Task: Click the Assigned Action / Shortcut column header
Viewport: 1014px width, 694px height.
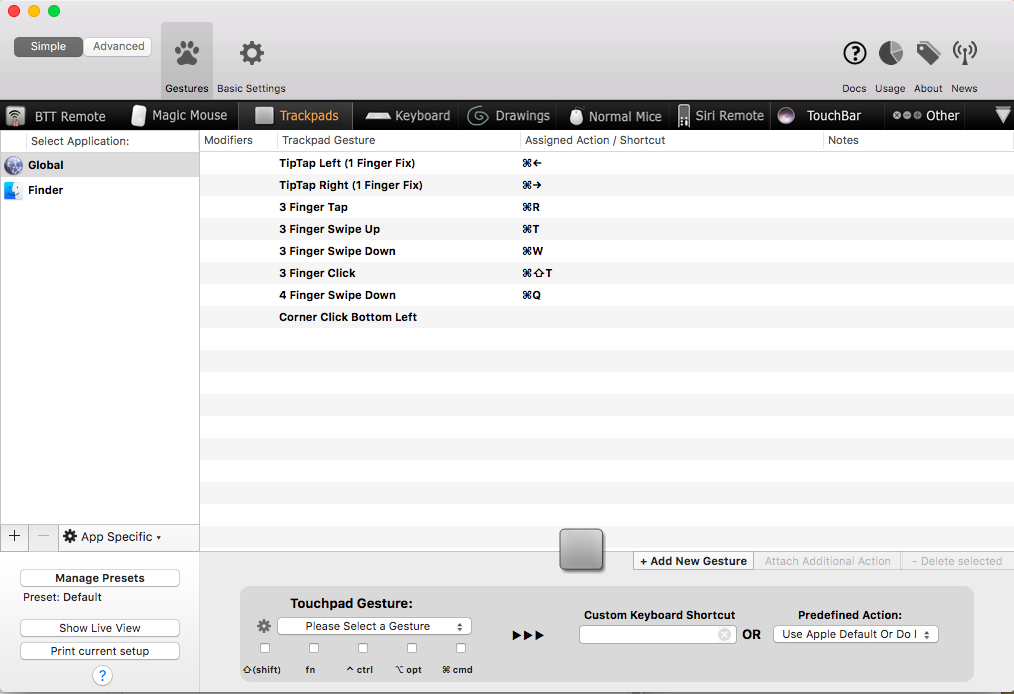Action: pos(671,140)
